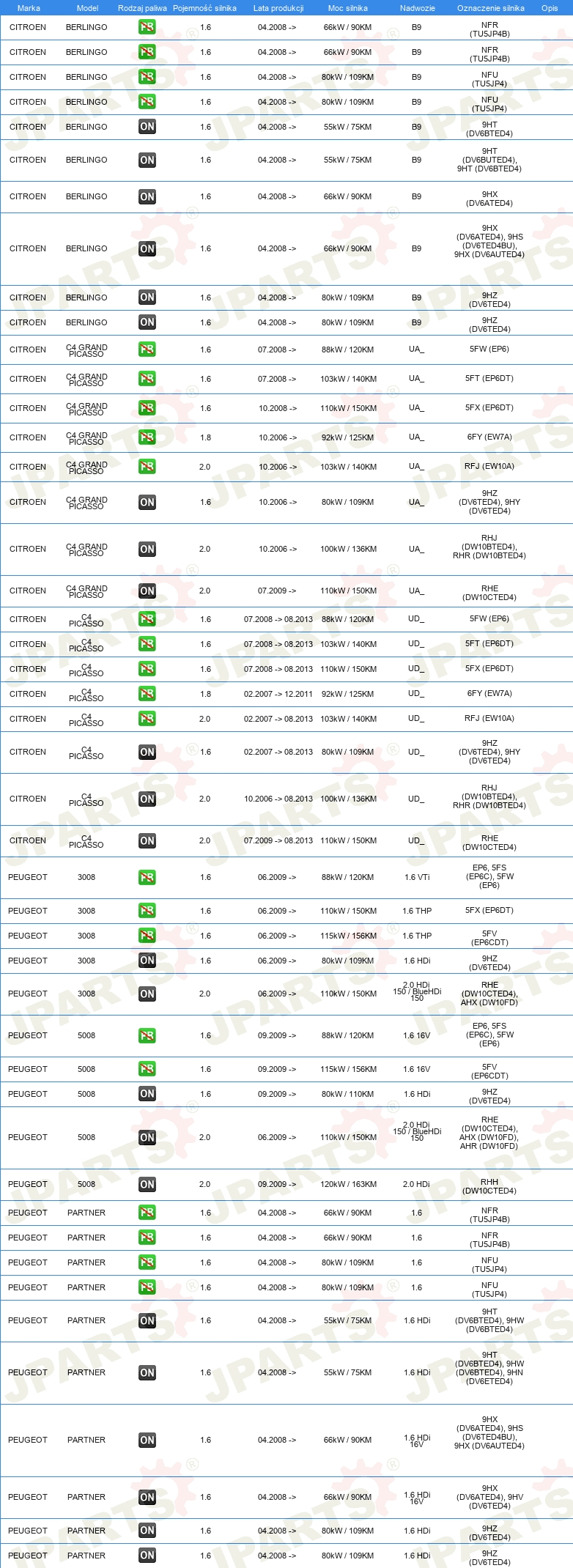The height and width of the screenshot is (1568, 573).
Task: Click the Model column header
Action: point(87,8)
